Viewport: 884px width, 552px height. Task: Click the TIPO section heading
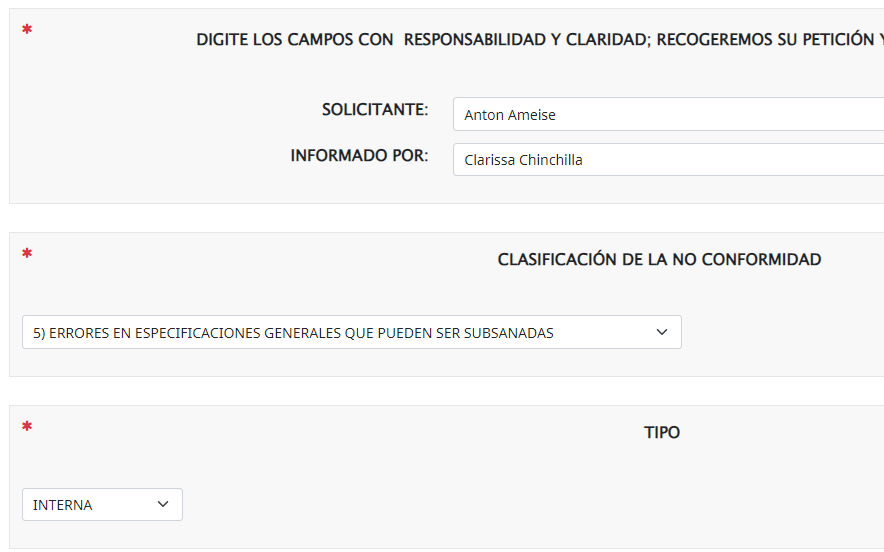coord(662,433)
